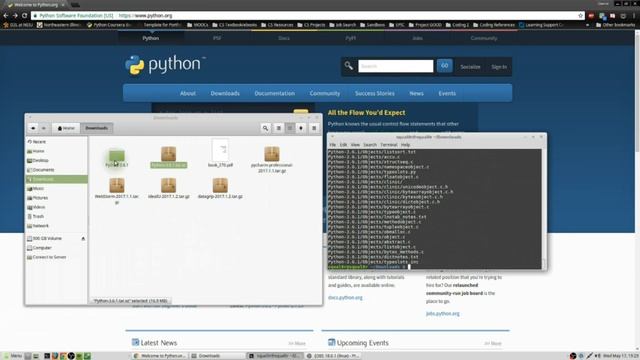The width and height of the screenshot is (640, 360).
Task: Switch file manager to icon grid view
Action: tap(290, 128)
